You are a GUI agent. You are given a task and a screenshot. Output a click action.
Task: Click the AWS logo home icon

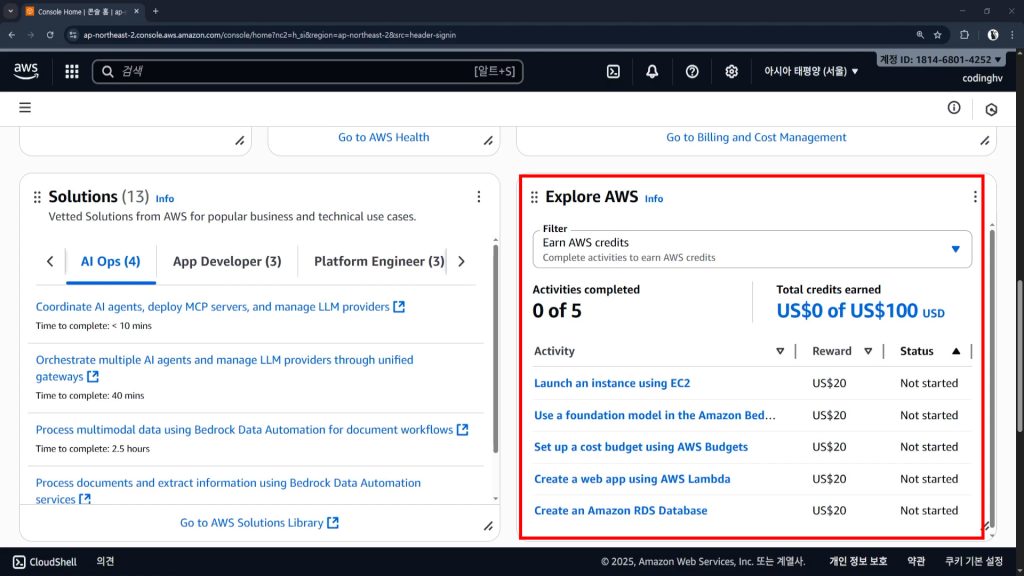coord(26,71)
